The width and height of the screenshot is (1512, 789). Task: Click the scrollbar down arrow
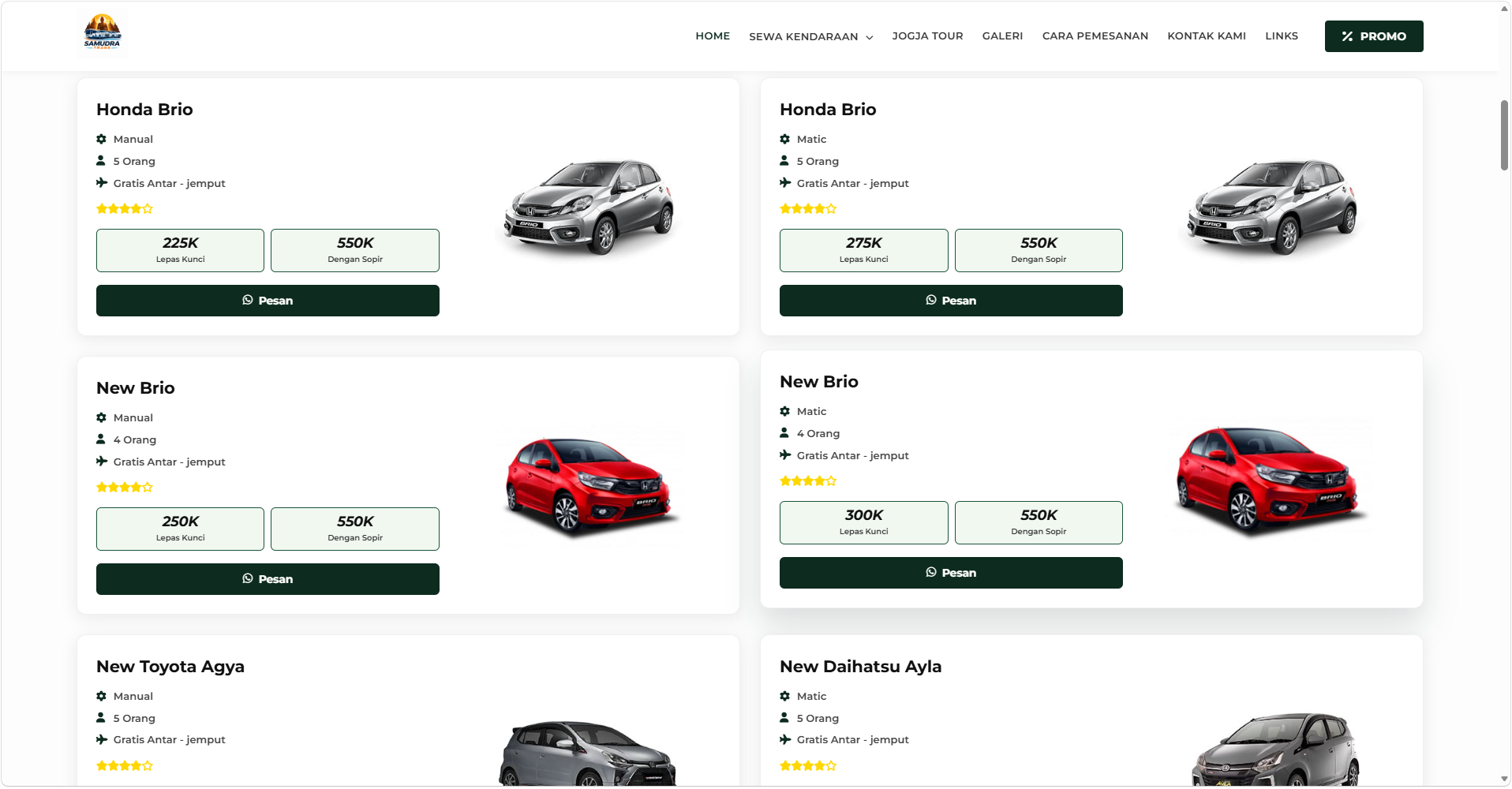pyautogui.click(x=1504, y=780)
